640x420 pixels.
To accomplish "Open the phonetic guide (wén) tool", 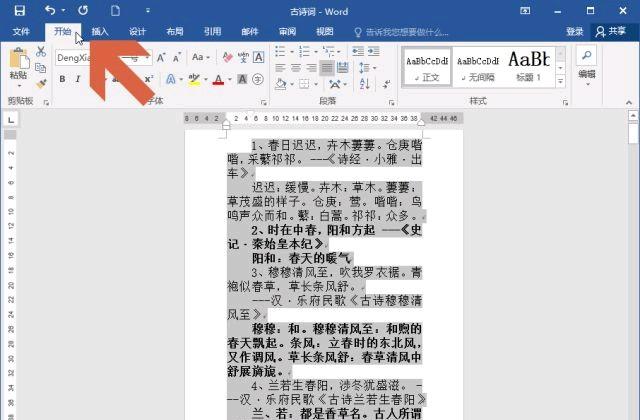I will [x=243, y=58].
